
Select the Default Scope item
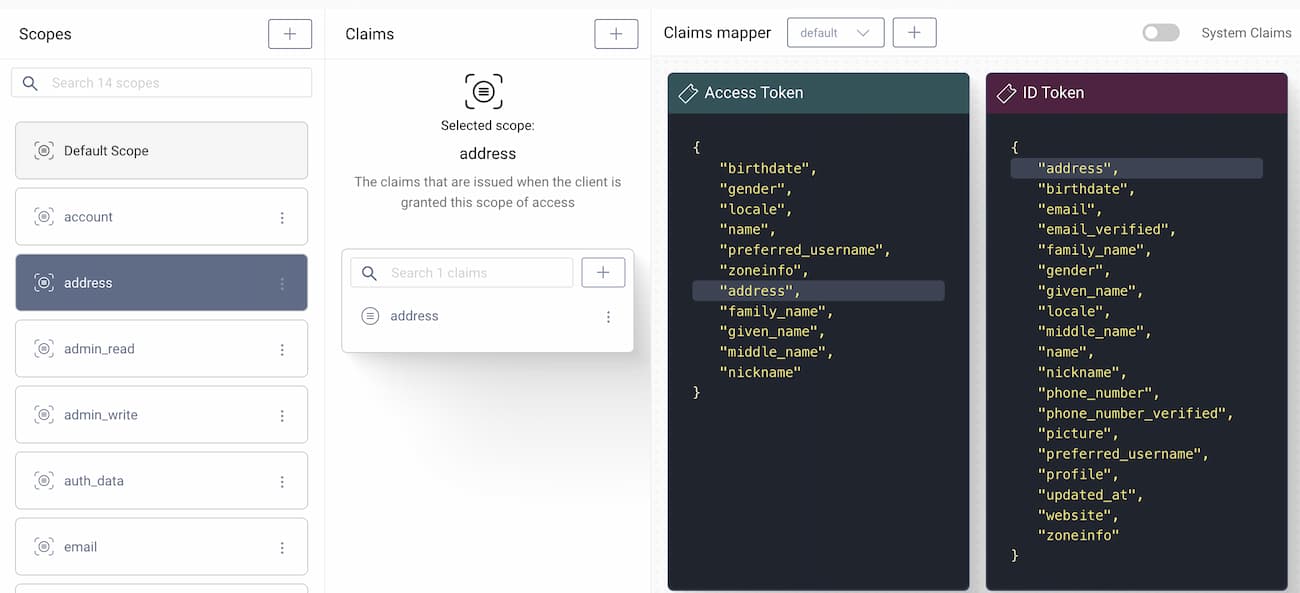161,151
